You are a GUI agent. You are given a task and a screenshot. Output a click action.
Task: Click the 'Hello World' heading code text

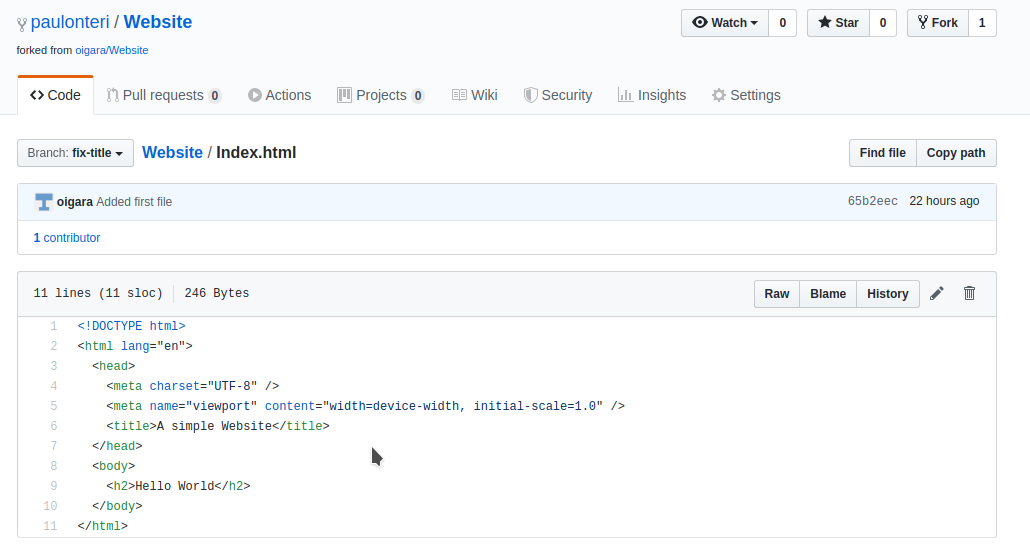pyautogui.click(x=175, y=486)
